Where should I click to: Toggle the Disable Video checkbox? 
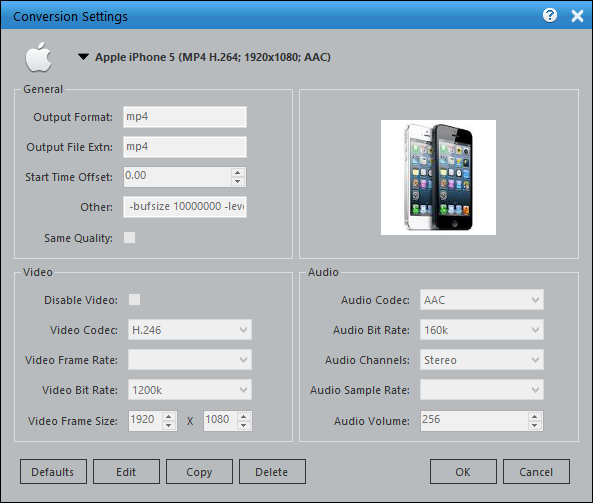134,300
